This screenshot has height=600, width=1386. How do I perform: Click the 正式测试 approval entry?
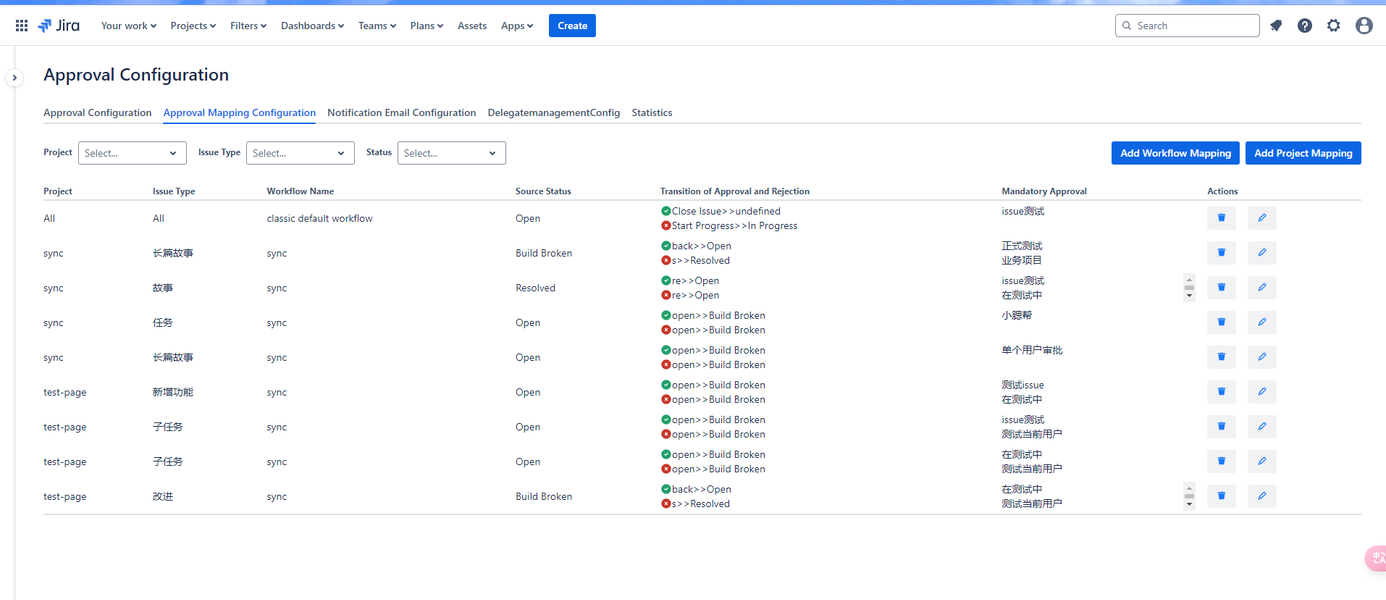pyautogui.click(x=1022, y=246)
